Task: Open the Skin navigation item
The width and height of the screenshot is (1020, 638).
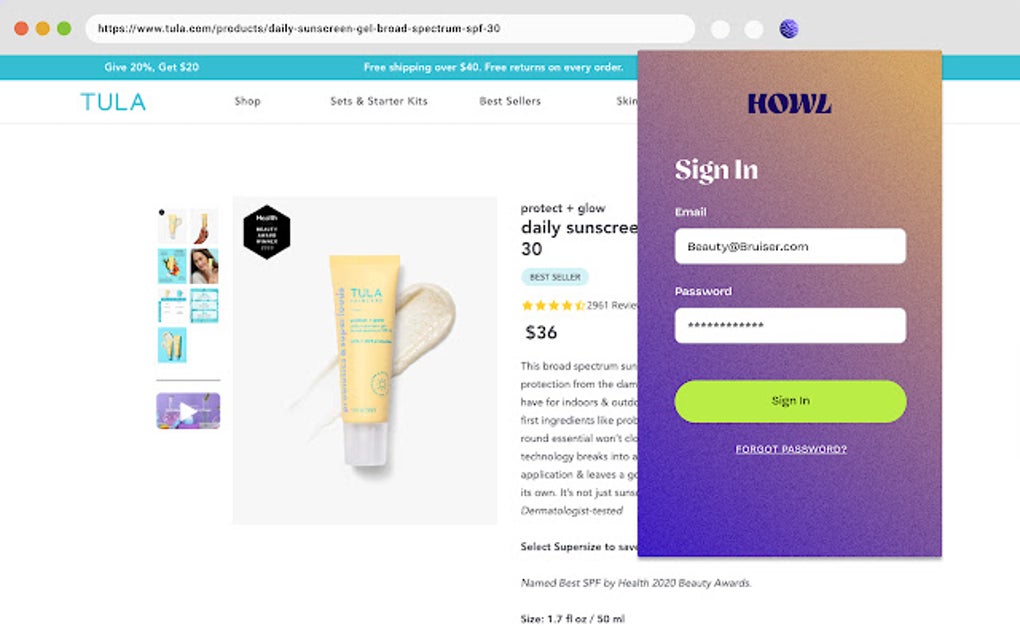Action: pyautogui.click(x=626, y=101)
